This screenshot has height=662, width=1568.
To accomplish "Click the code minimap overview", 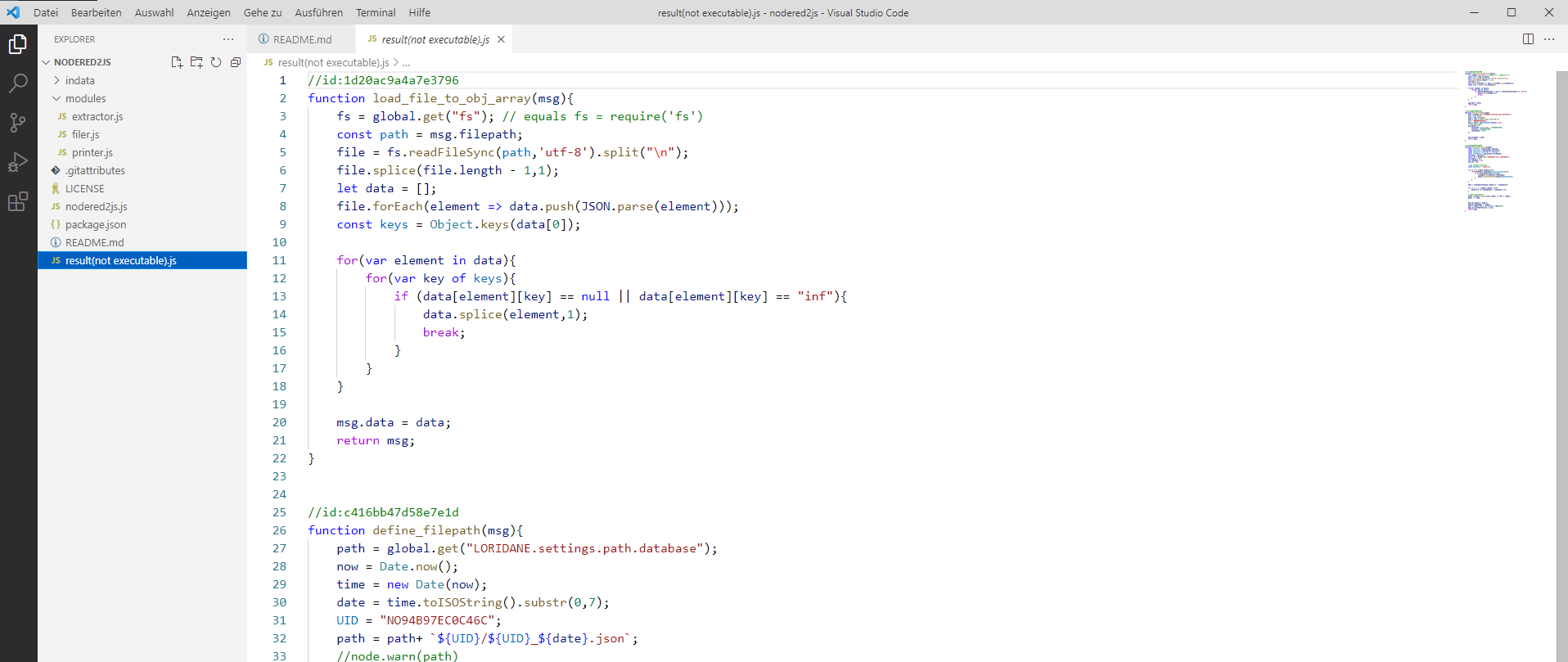I will click(x=1496, y=142).
